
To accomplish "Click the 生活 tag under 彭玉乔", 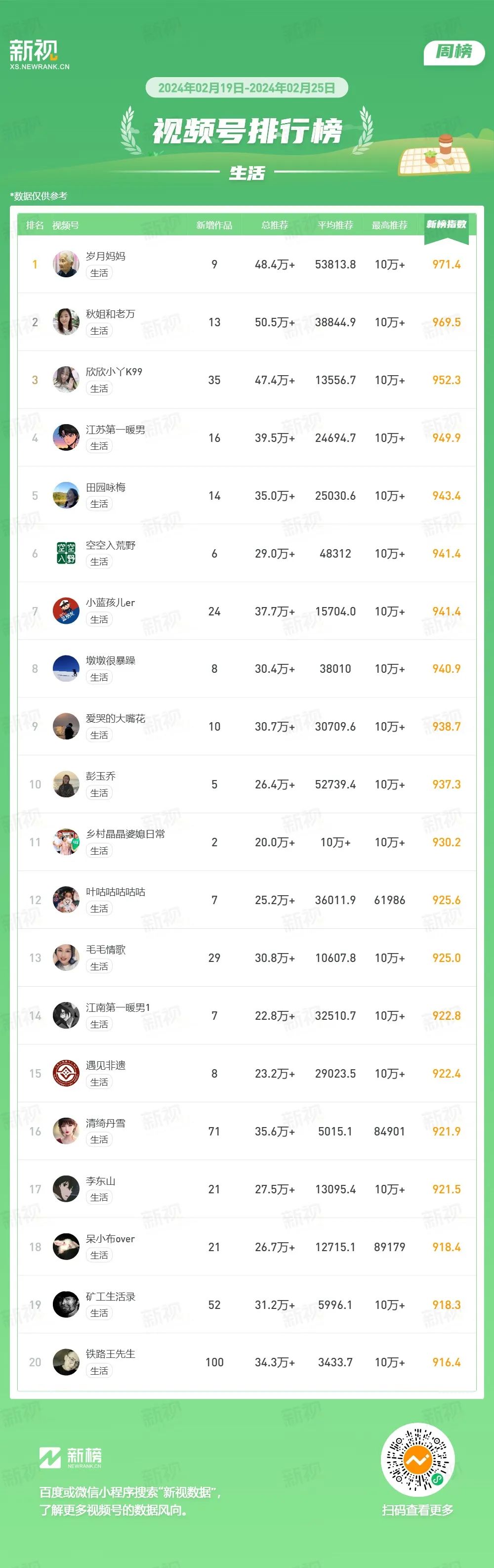I will [99, 793].
